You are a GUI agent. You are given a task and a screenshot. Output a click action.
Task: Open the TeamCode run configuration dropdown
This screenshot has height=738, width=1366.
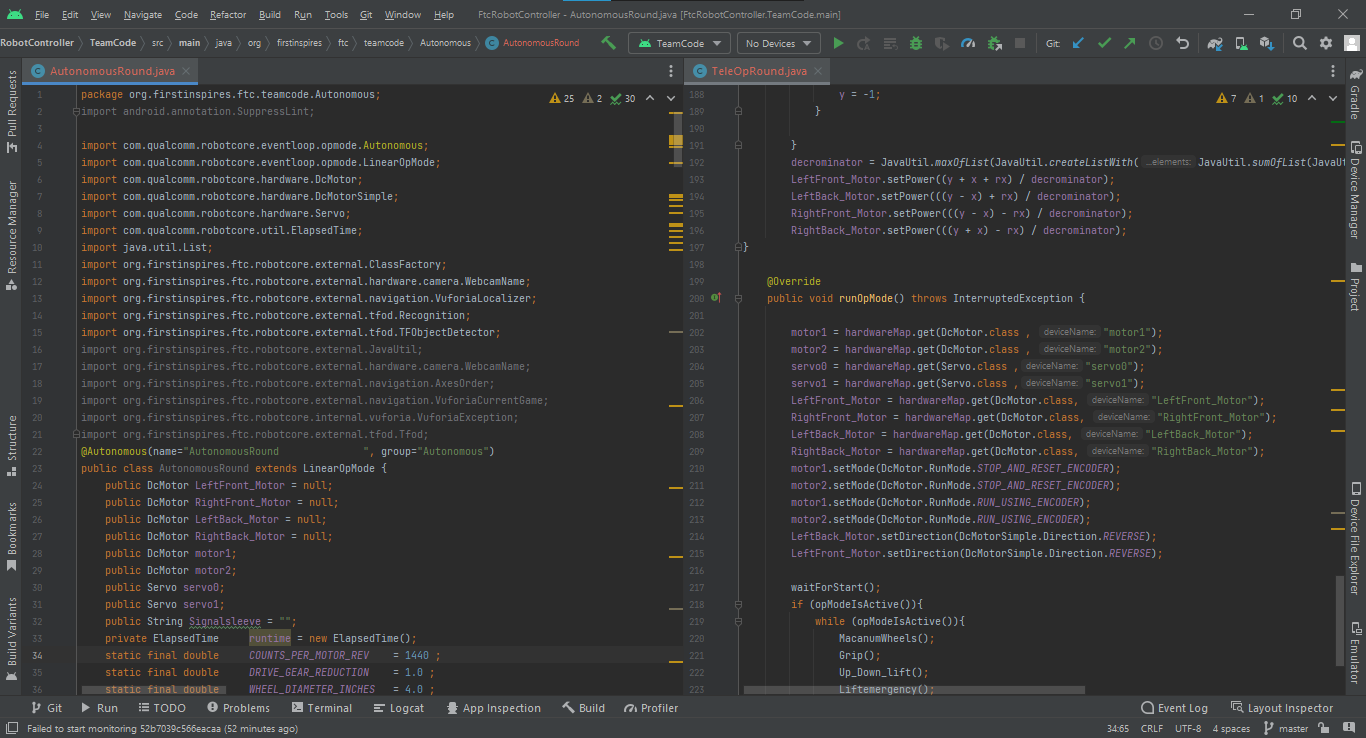click(679, 43)
